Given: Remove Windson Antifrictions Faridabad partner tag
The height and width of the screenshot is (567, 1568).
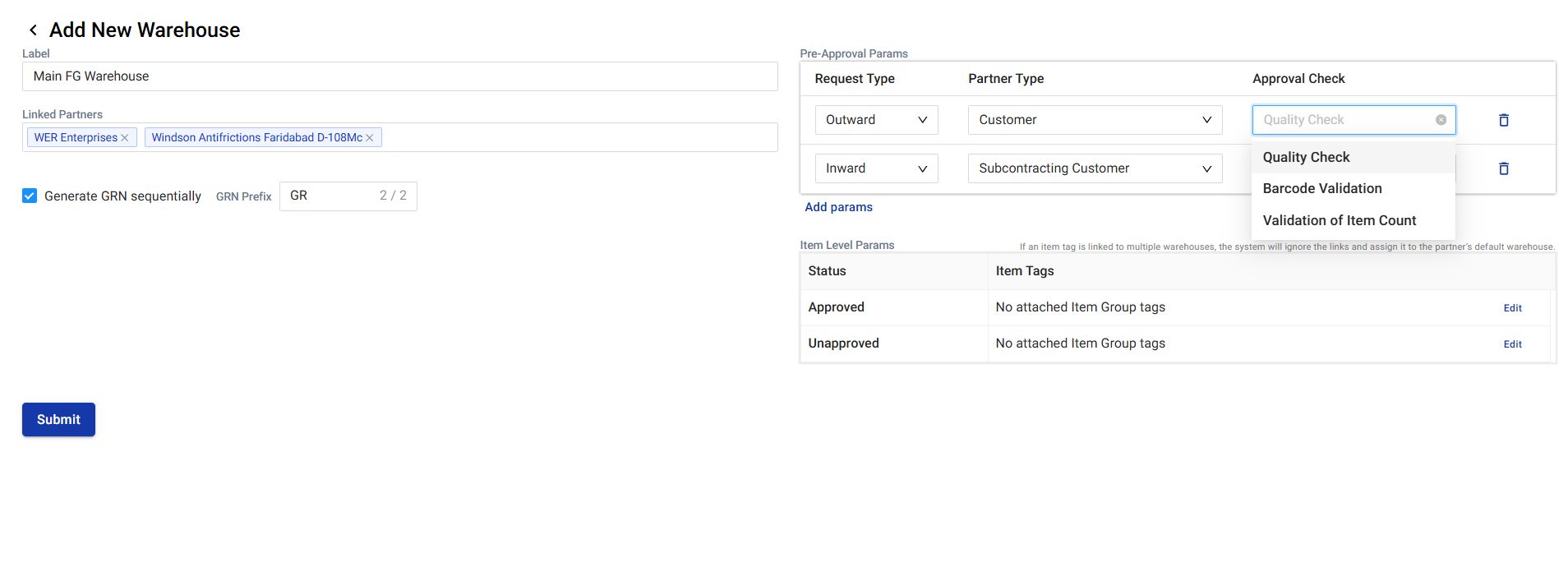Looking at the screenshot, I should (370, 138).
